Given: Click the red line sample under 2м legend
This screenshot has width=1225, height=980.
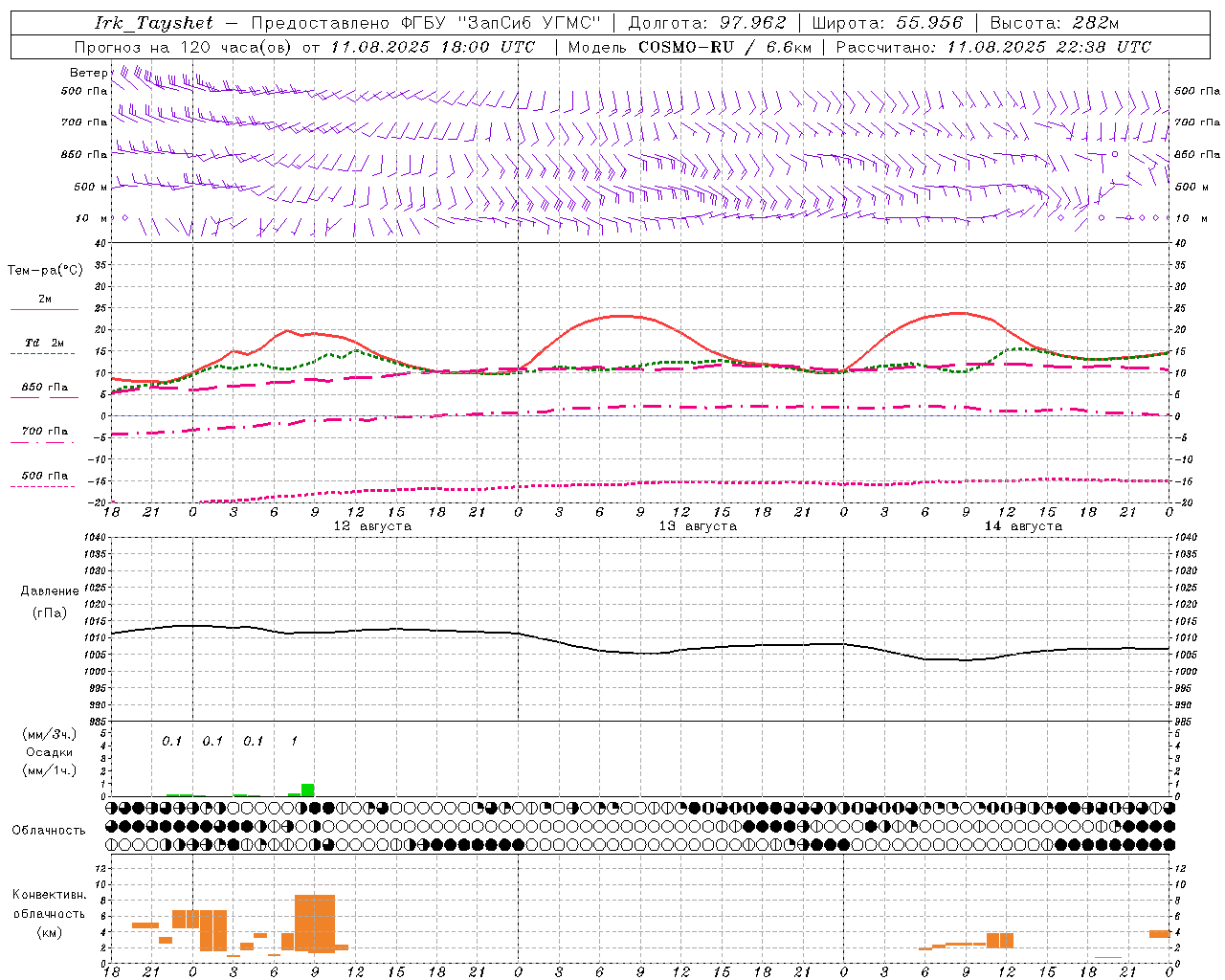Looking at the screenshot, I should tap(44, 310).
